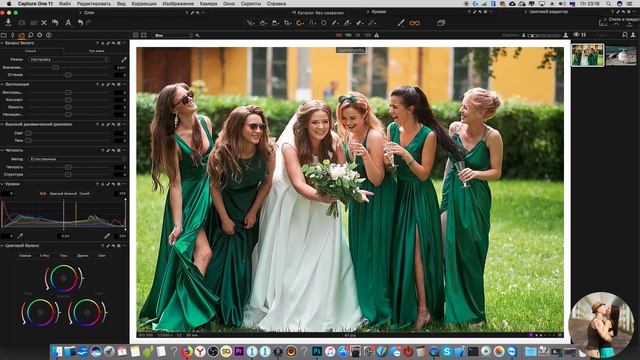Image resolution: width=640 pixels, height=360 pixels.
Task: Open the Коррекции menu
Action: click(144, 3)
